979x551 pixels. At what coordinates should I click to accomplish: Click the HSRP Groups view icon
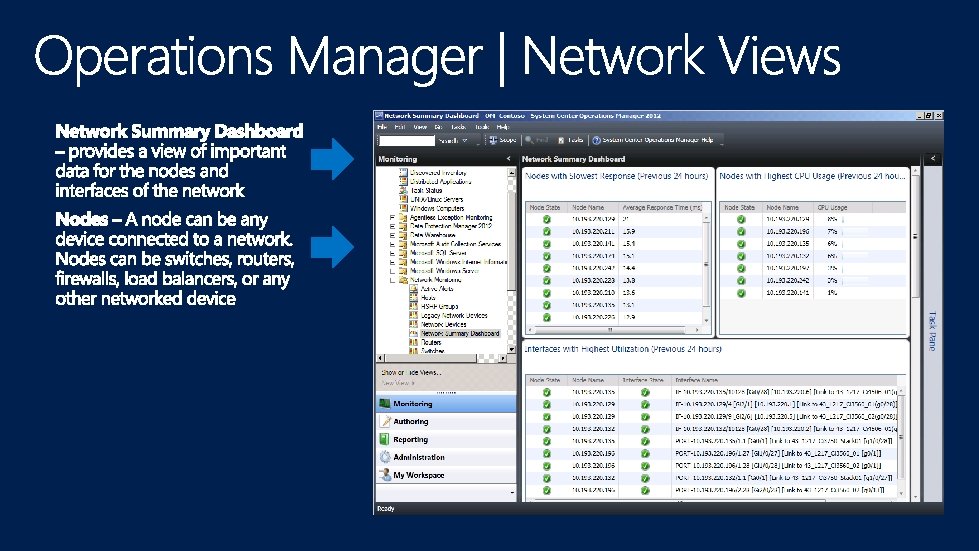(413, 306)
